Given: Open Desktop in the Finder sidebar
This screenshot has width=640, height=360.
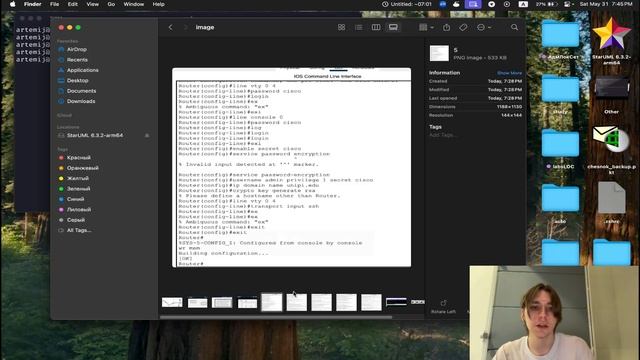Looking at the screenshot, I should tap(78, 80).
